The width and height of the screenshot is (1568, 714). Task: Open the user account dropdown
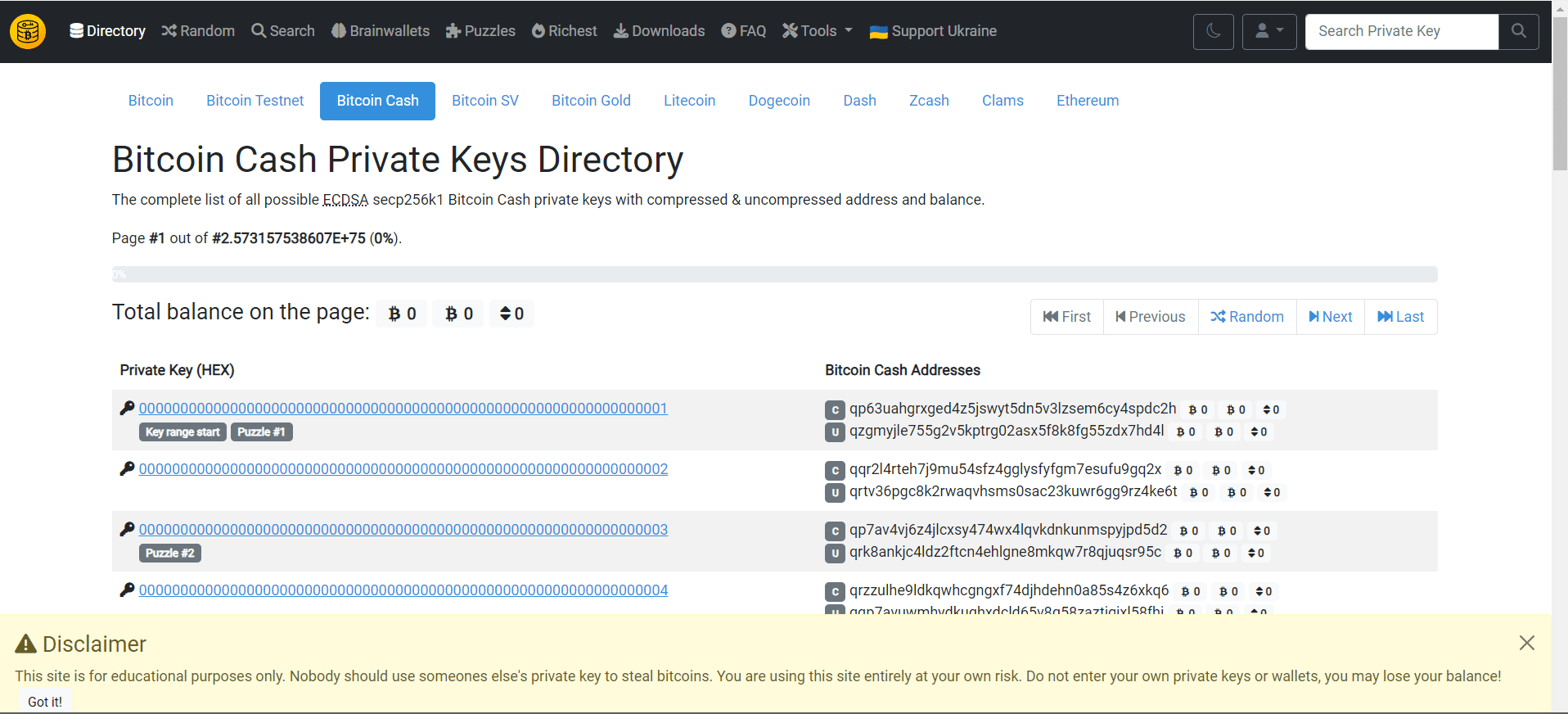click(1269, 32)
